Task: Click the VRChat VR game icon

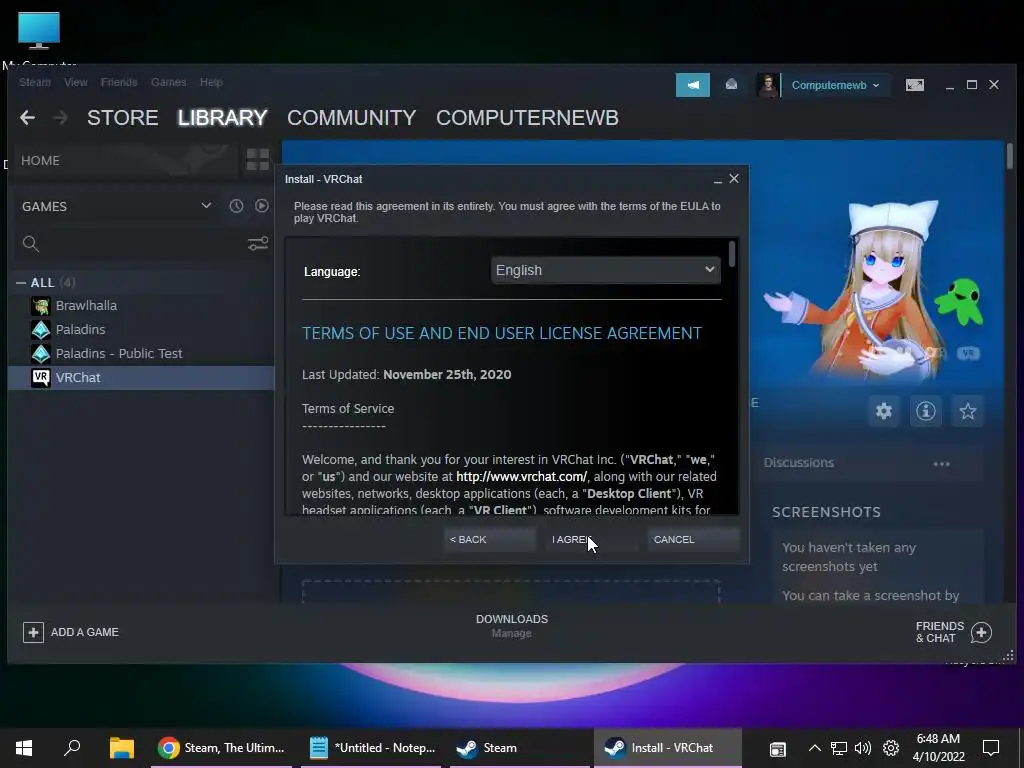Action: coord(40,377)
